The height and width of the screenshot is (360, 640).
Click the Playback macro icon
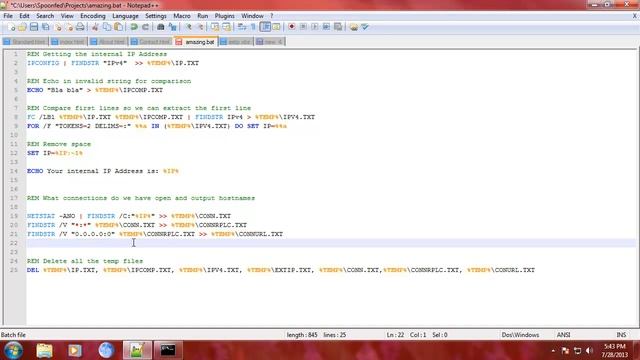(x=315, y=27)
